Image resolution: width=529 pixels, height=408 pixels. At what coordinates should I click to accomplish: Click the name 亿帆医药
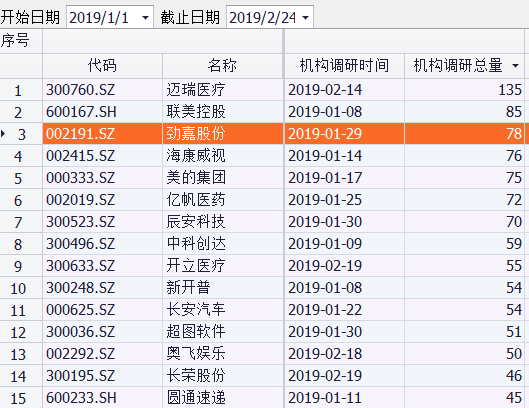196,200
